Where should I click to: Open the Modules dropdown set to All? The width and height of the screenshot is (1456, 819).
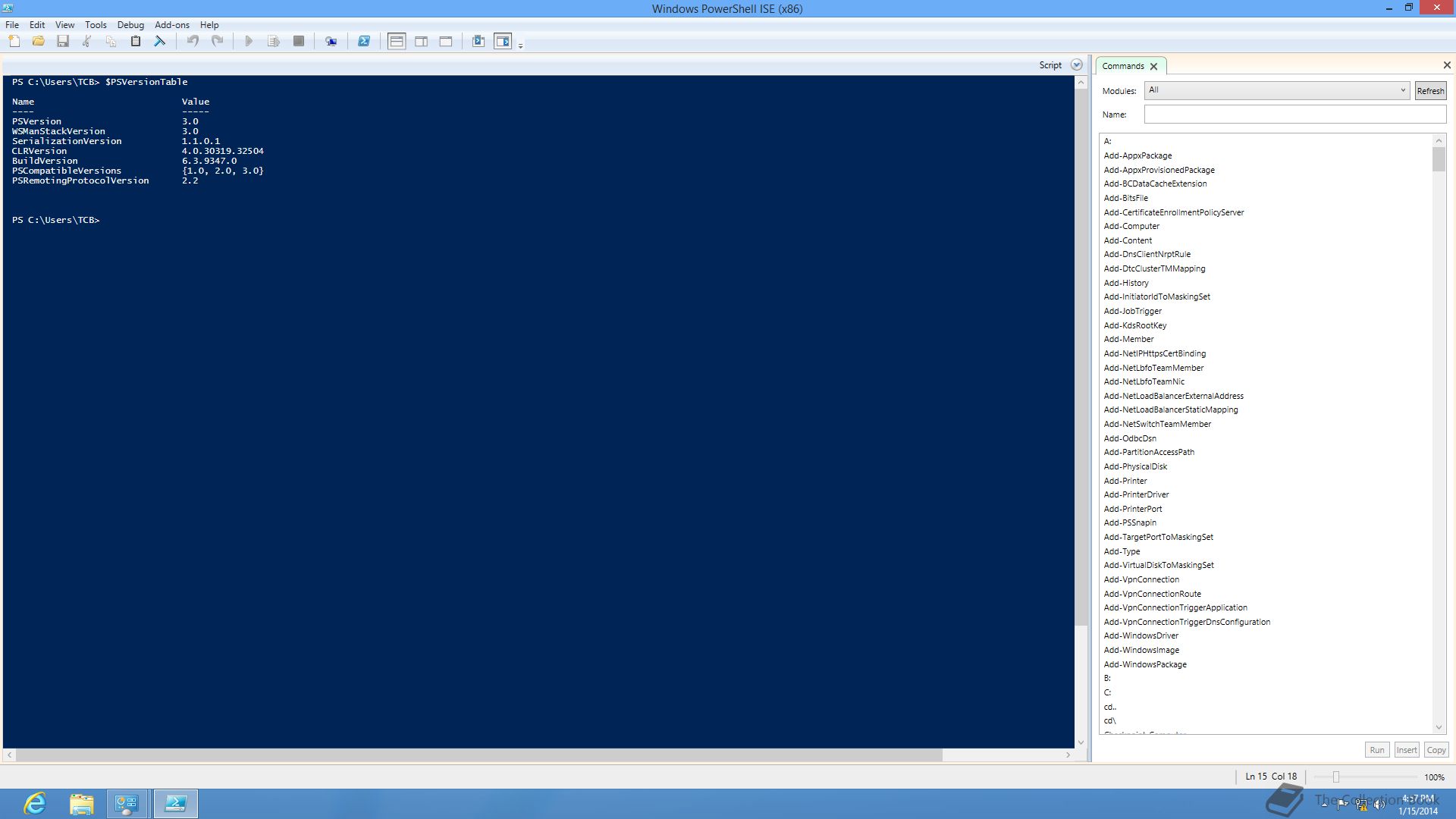pyautogui.click(x=1277, y=90)
